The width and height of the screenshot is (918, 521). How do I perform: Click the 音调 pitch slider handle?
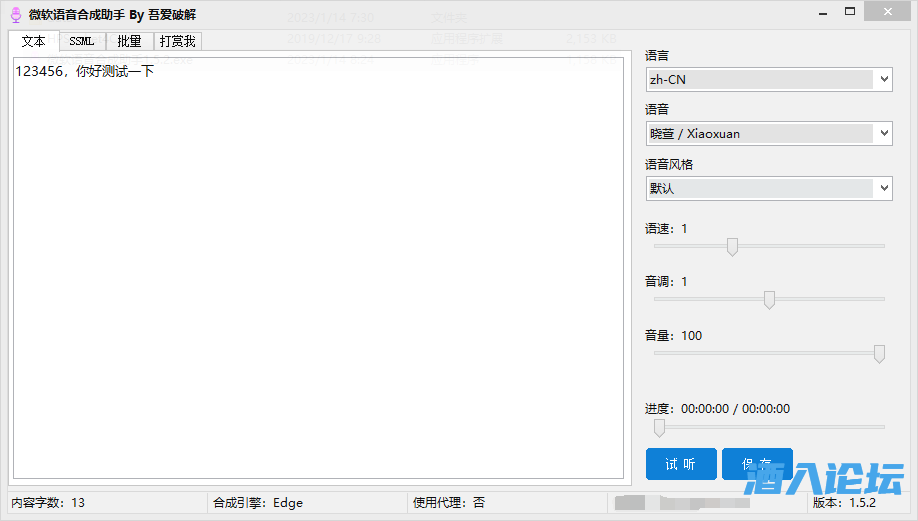pos(769,300)
